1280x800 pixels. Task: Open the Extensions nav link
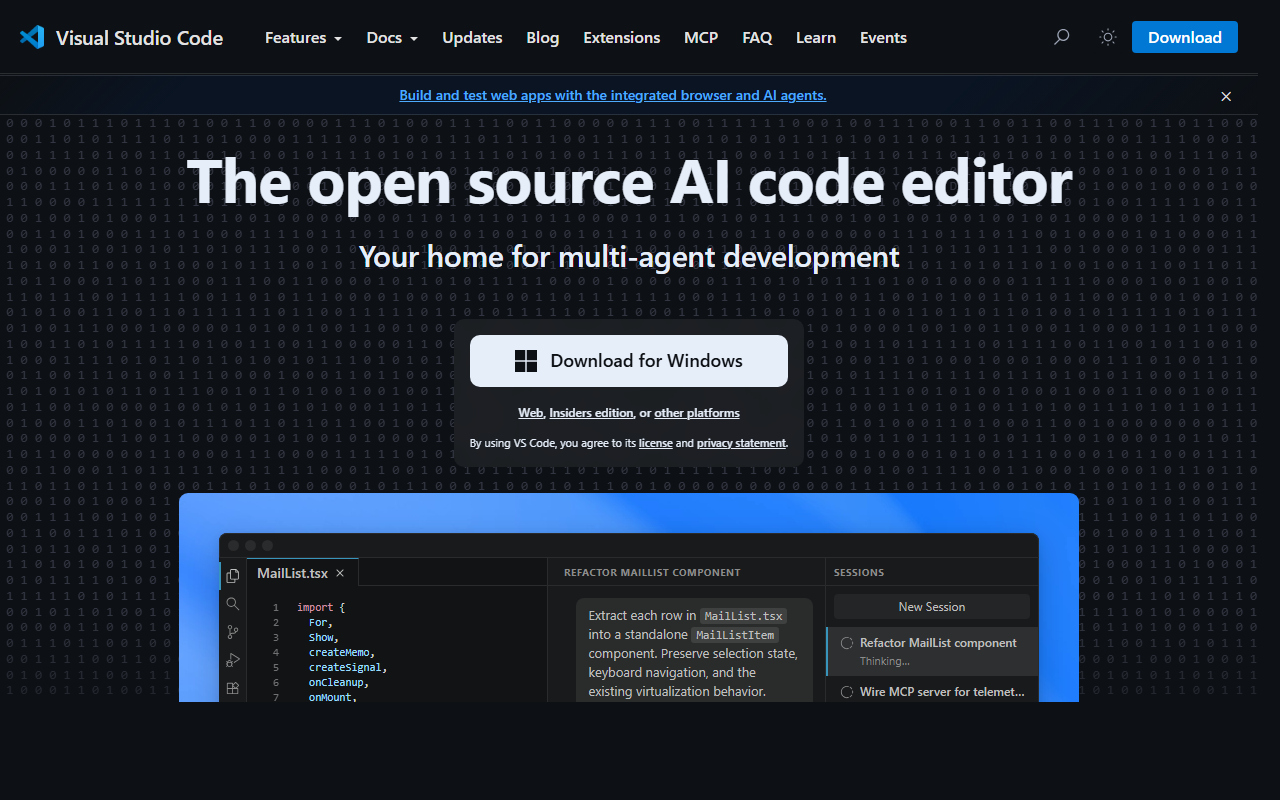click(622, 38)
